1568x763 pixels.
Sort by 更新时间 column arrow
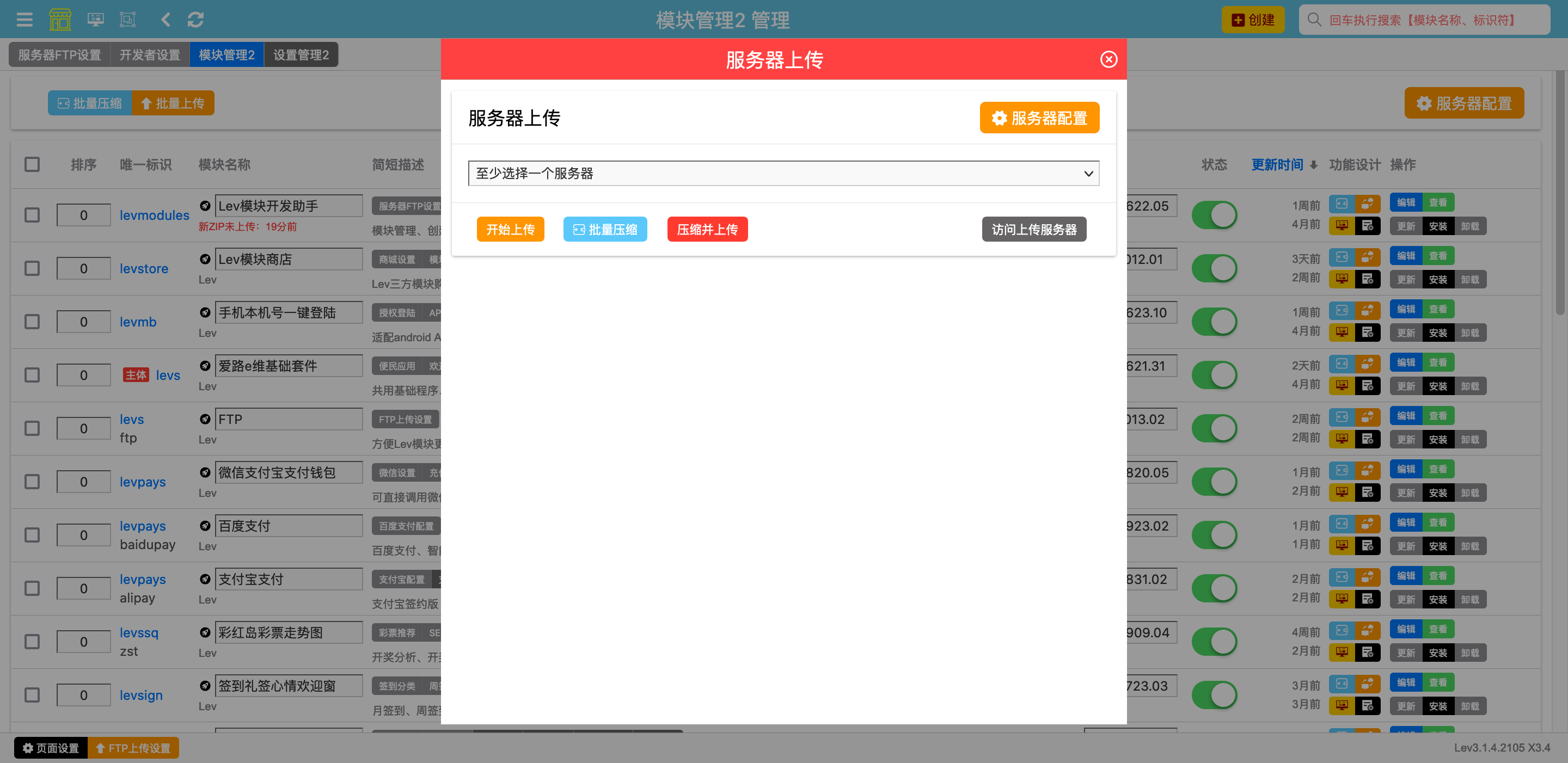pos(1314,165)
